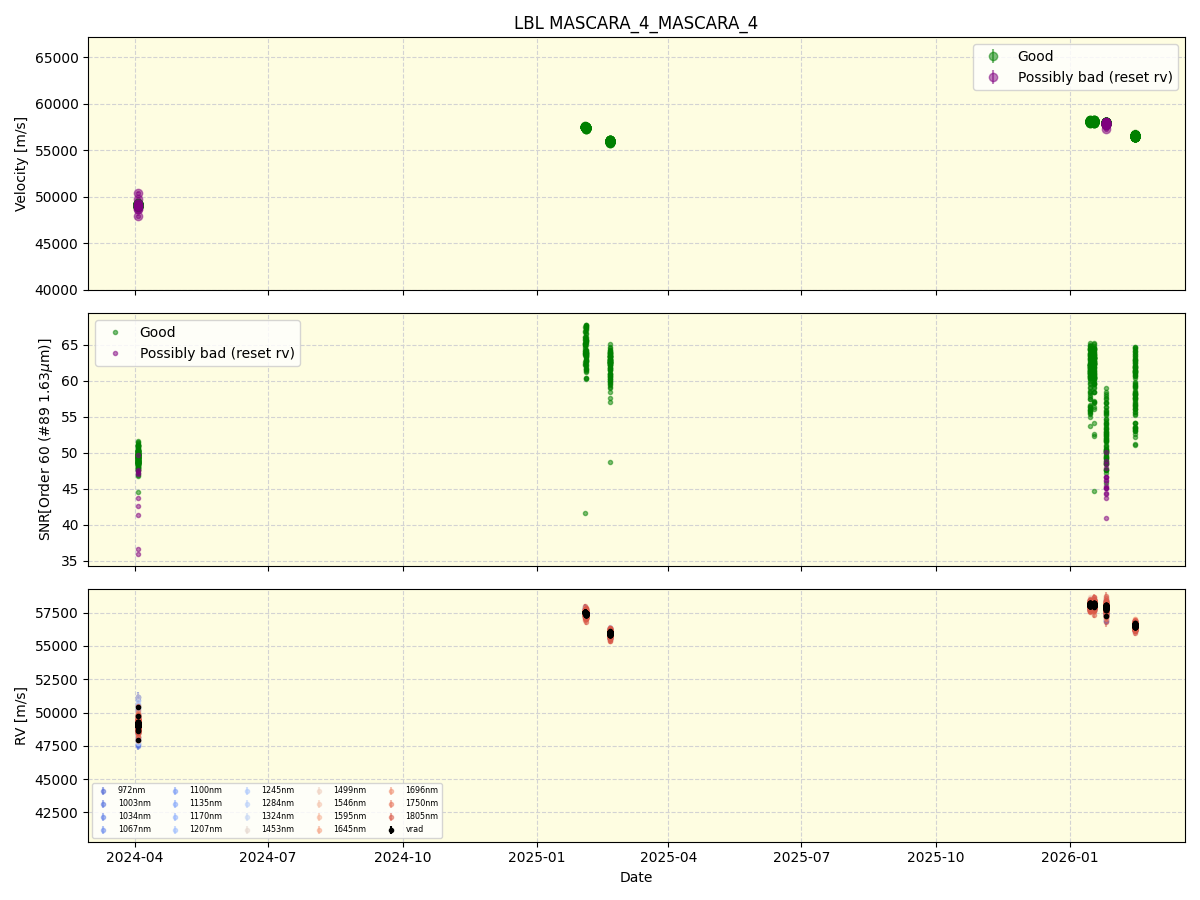Click the 35 SNR tick label
The image size is (1200, 900).
click(70, 561)
